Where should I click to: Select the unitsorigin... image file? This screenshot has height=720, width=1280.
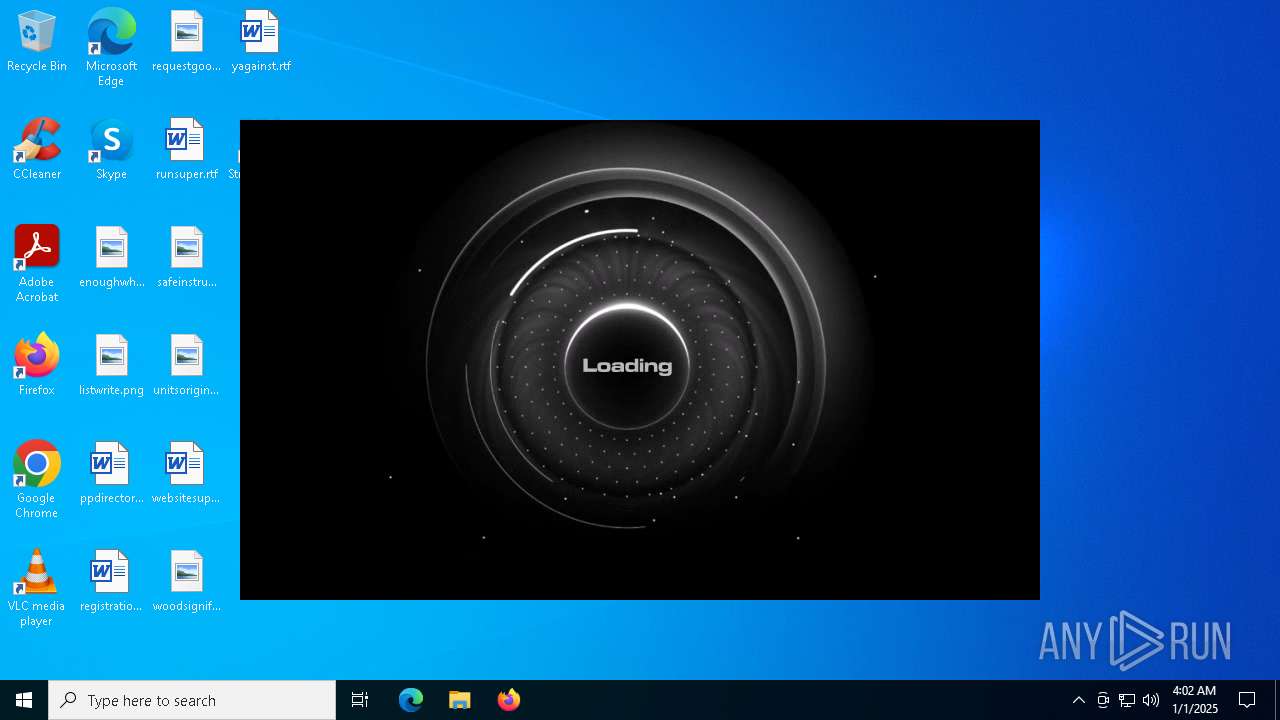click(x=186, y=366)
